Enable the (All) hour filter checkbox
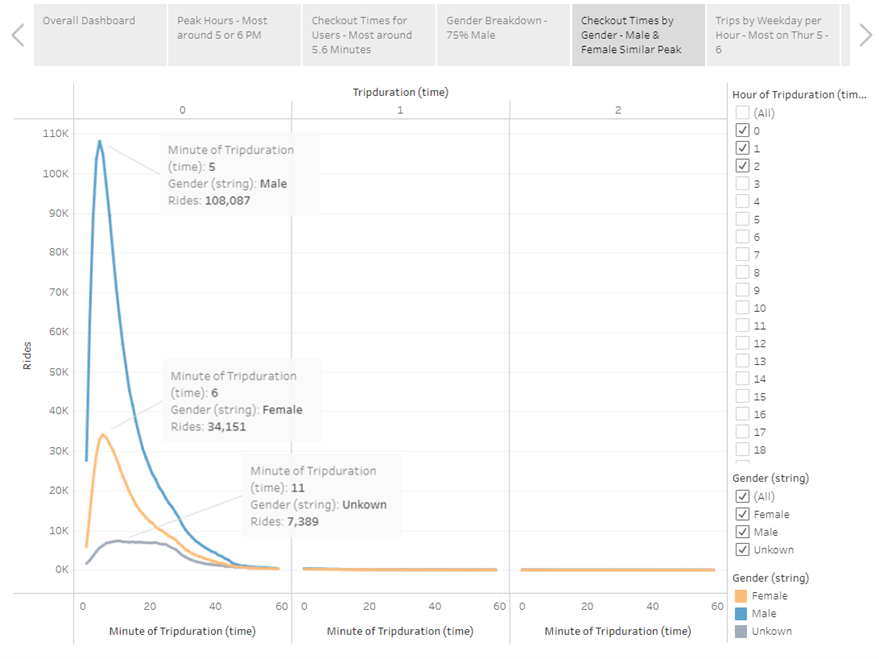The width and height of the screenshot is (879, 659). 742,113
